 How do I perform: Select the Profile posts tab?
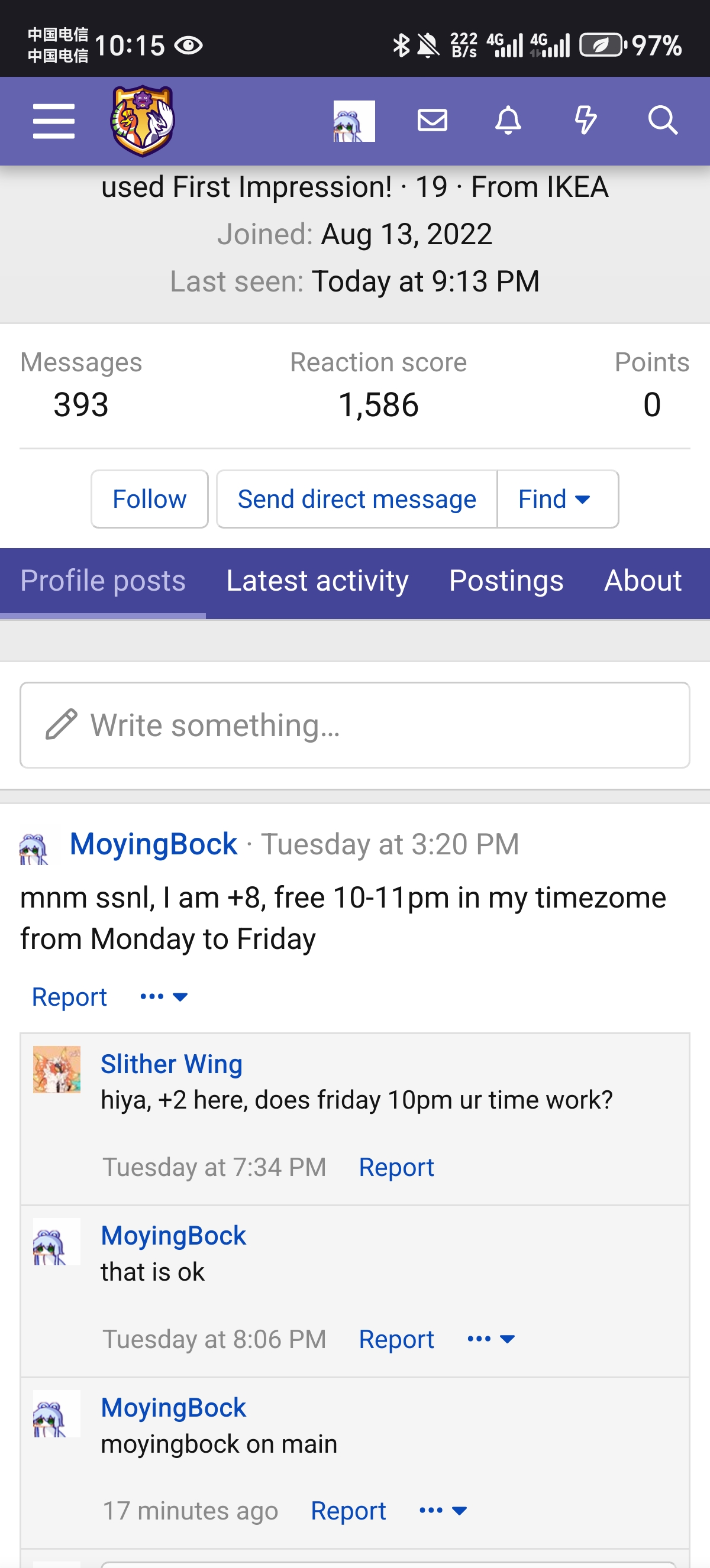click(103, 581)
